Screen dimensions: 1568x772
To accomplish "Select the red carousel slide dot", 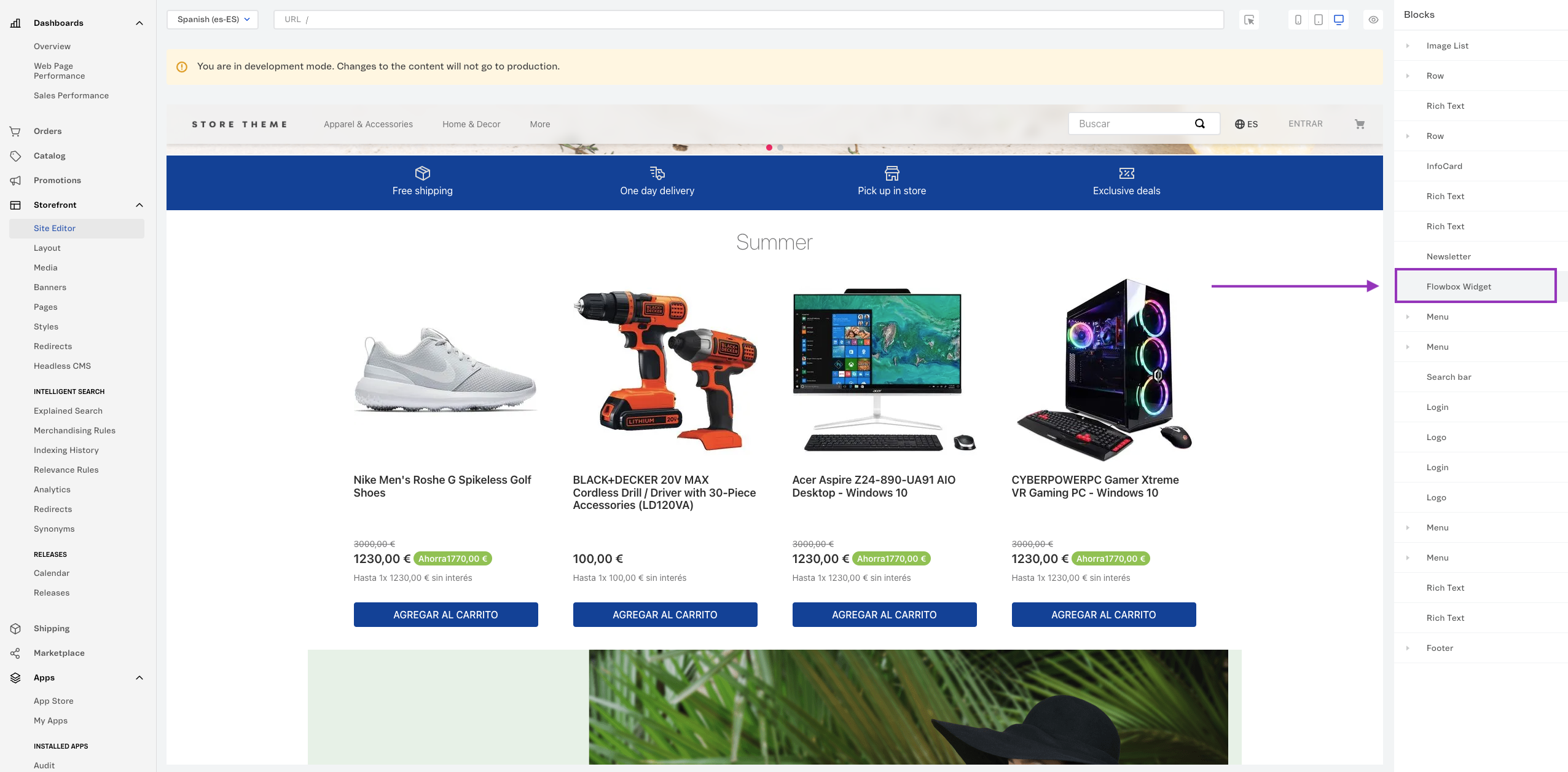I will [x=769, y=148].
